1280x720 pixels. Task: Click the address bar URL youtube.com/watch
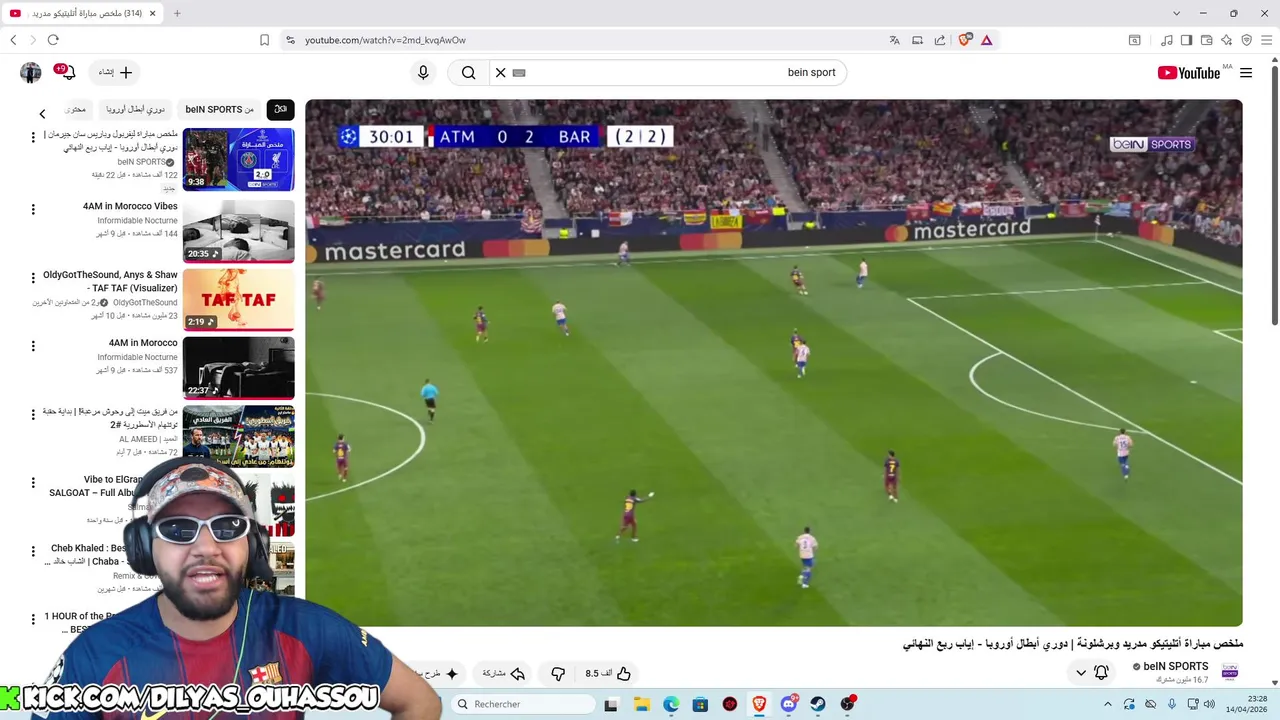pyautogui.click(x=385, y=40)
